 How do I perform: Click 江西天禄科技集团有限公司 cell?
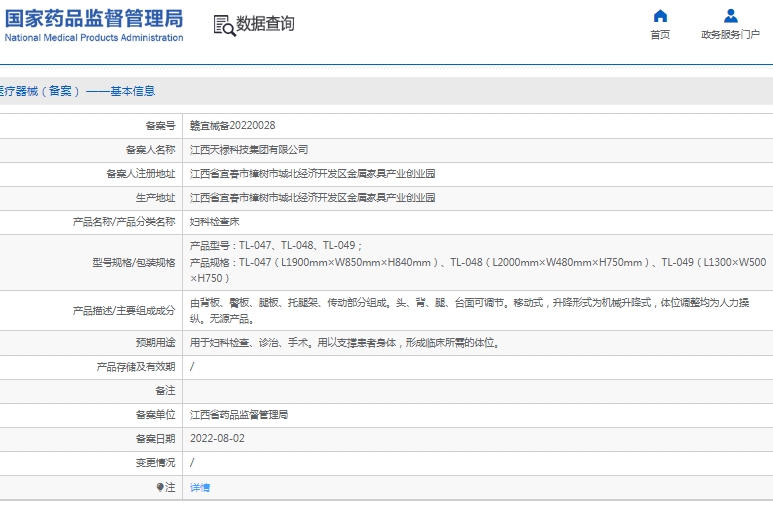249,150
